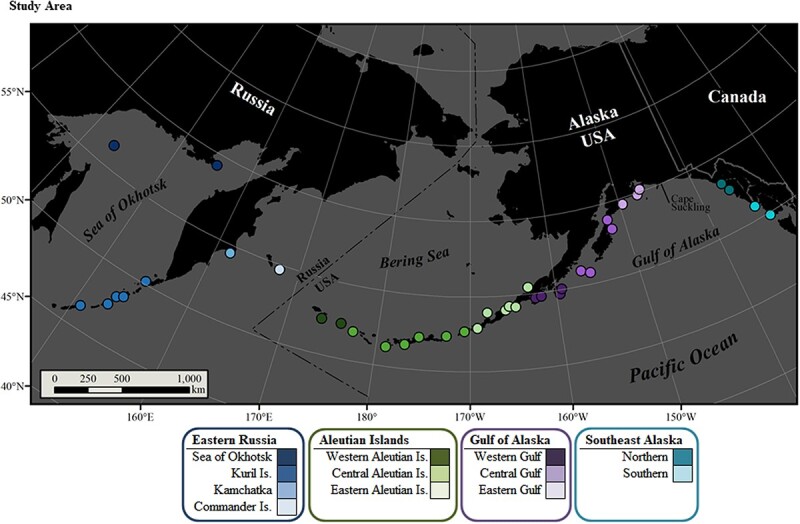Click the Western Aleutian Is. legend swatch

coord(440,457)
